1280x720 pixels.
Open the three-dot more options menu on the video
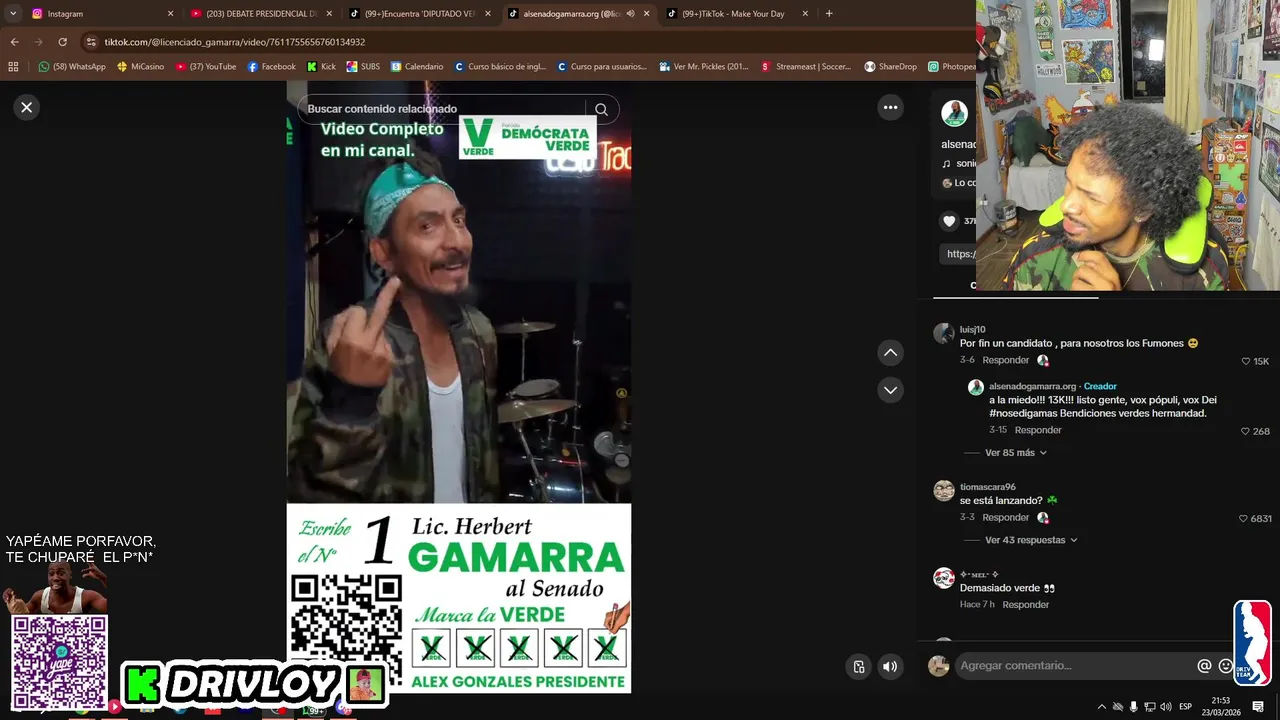pos(890,107)
